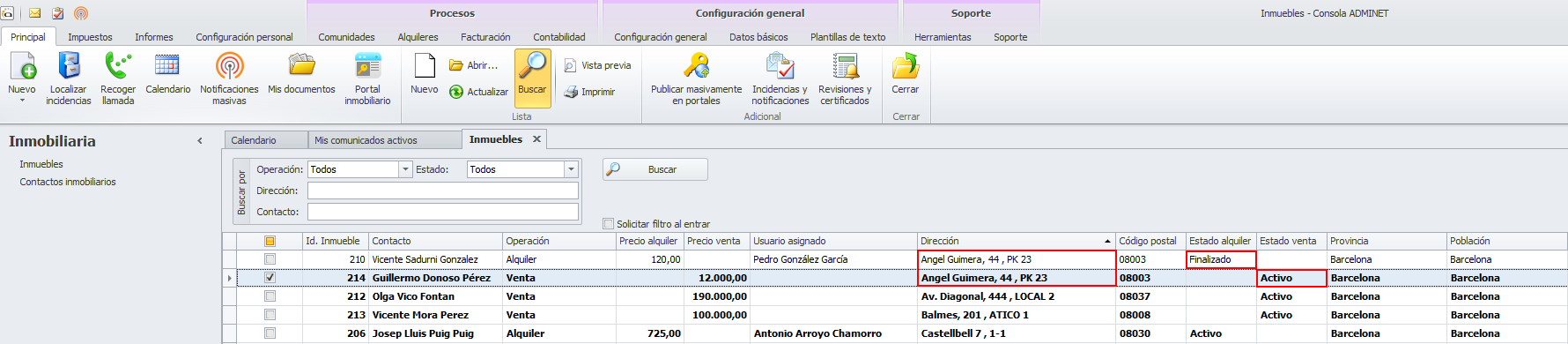Open Revisiones y certificados

pyautogui.click(x=845, y=79)
